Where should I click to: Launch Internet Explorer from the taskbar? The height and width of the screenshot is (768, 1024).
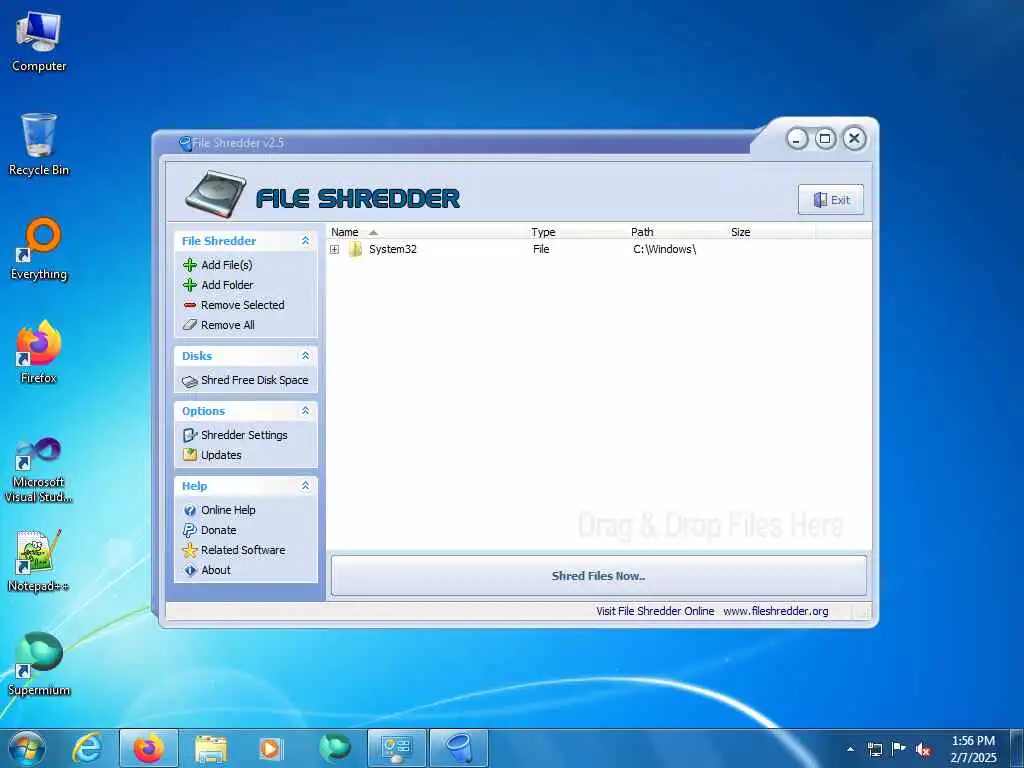[87, 748]
